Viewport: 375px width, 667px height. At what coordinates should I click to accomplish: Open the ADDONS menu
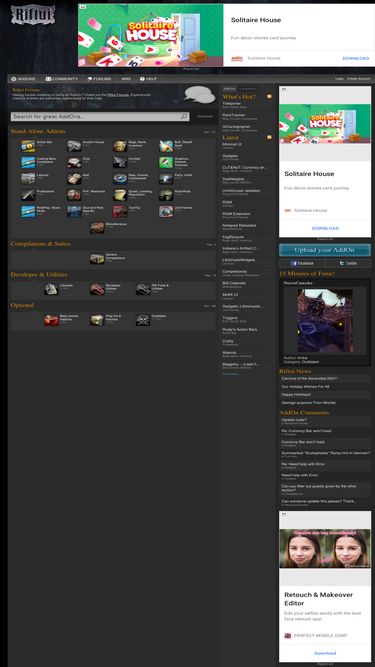click(x=23, y=79)
